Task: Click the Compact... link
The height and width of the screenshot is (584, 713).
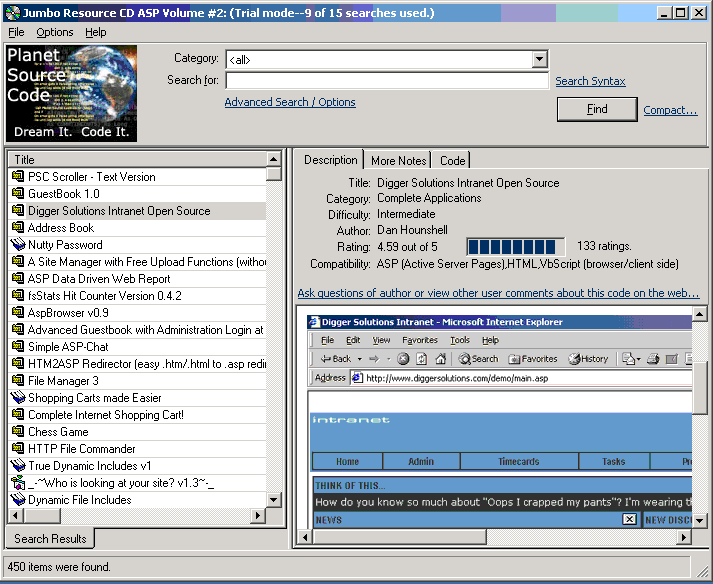Action: (670, 110)
